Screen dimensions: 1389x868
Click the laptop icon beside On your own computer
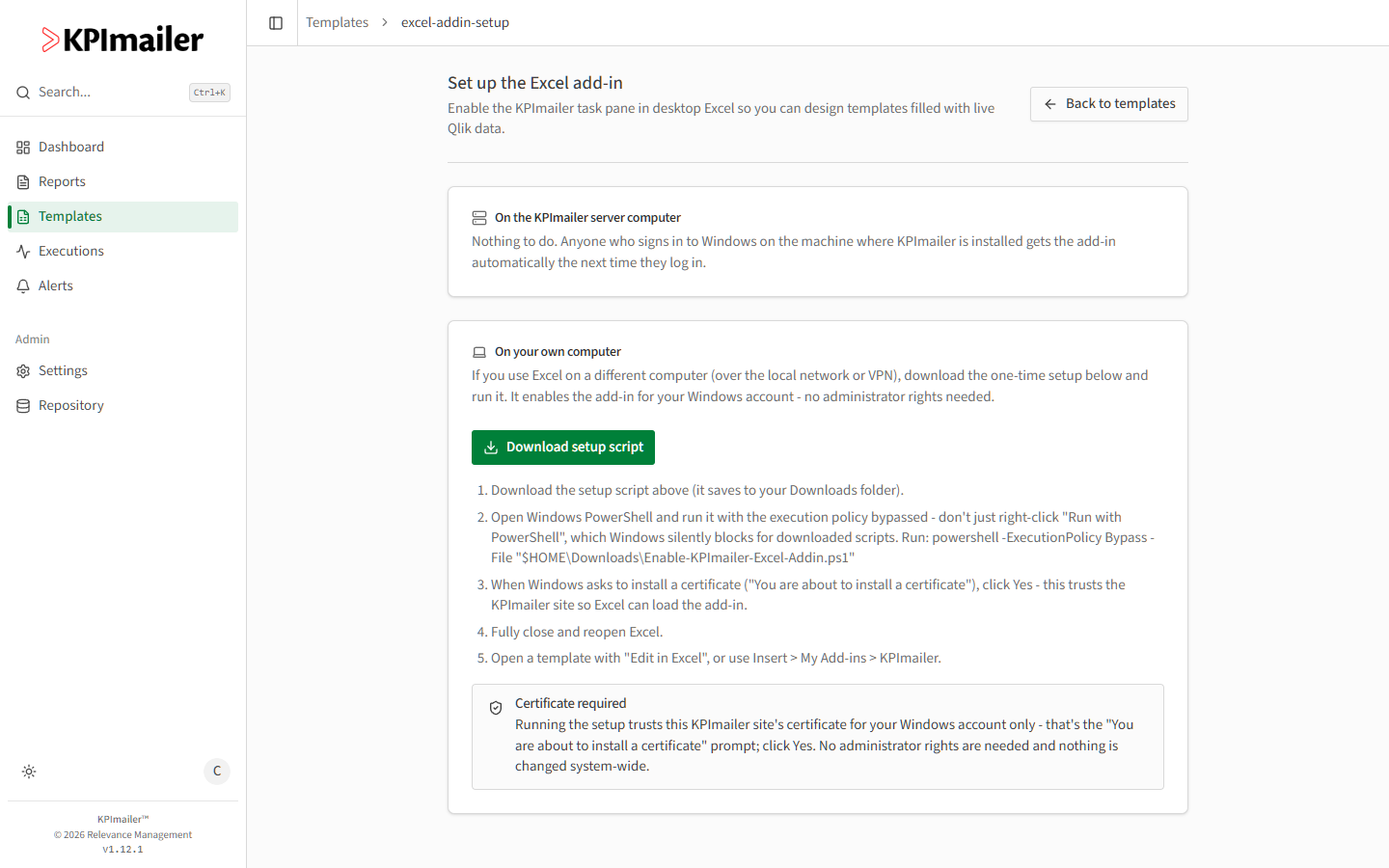[479, 352]
